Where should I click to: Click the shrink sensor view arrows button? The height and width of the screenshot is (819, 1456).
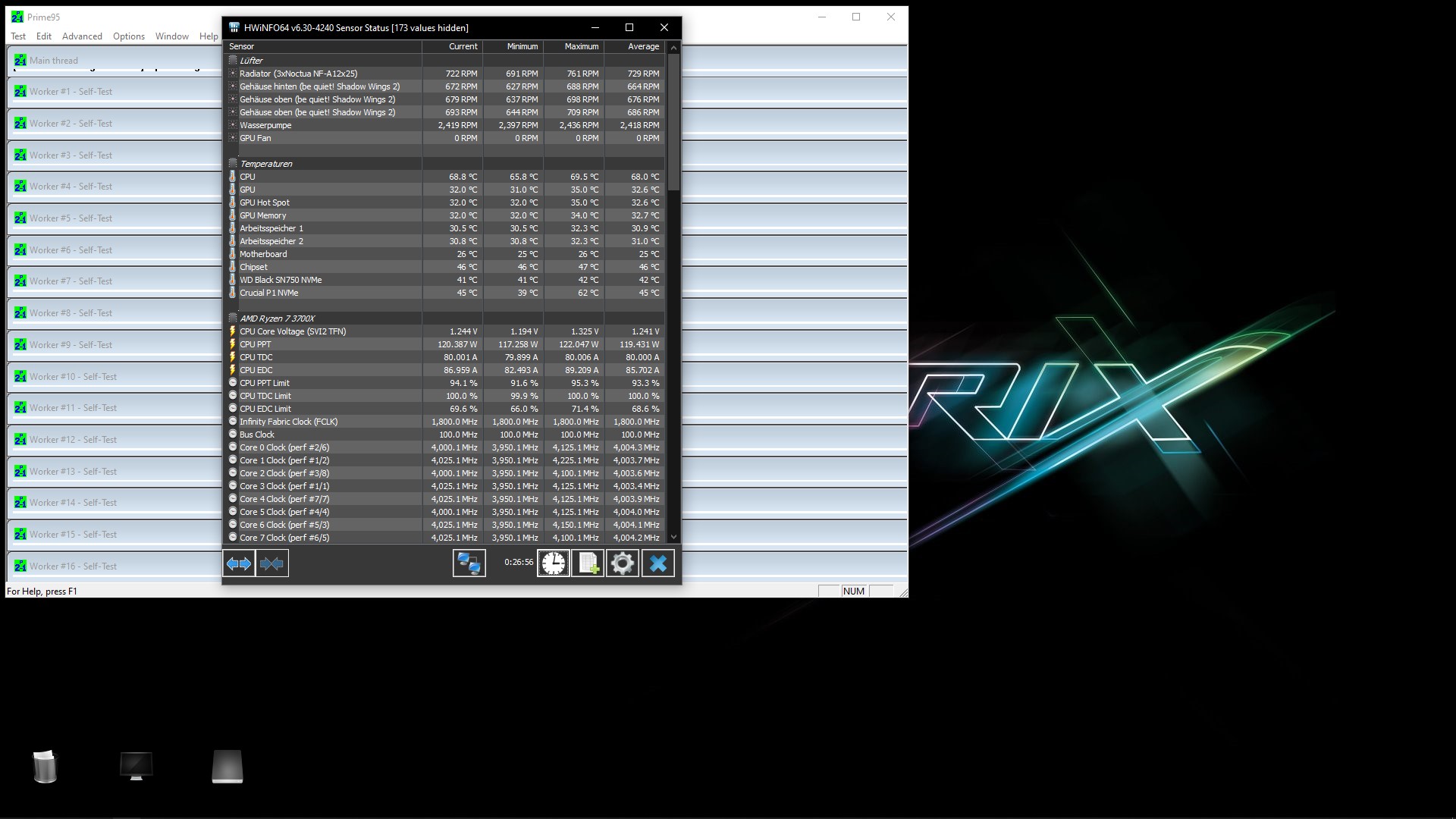point(271,563)
